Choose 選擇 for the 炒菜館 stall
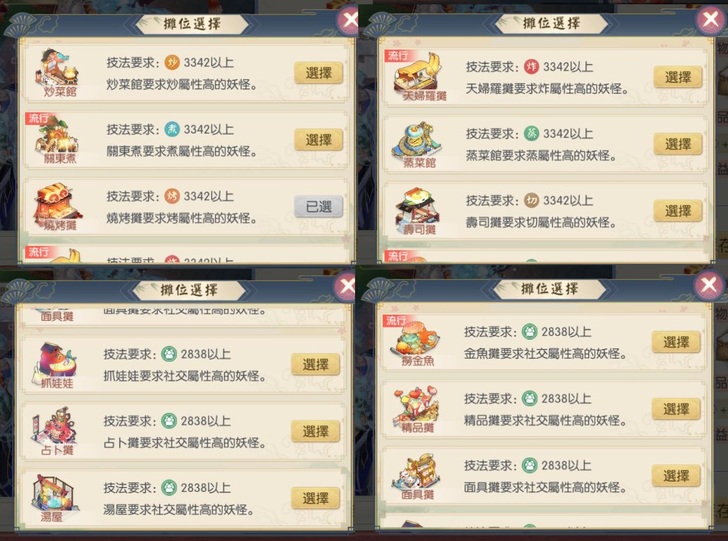Image resolution: width=728 pixels, height=541 pixels. (x=318, y=73)
